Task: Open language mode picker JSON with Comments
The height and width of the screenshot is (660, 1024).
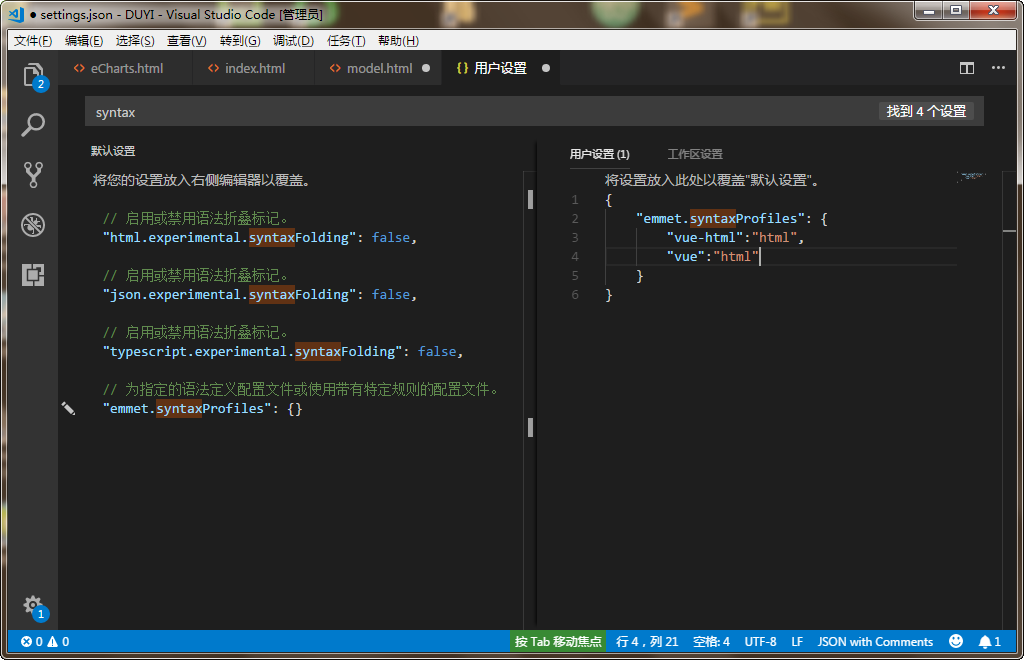Action: point(875,642)
